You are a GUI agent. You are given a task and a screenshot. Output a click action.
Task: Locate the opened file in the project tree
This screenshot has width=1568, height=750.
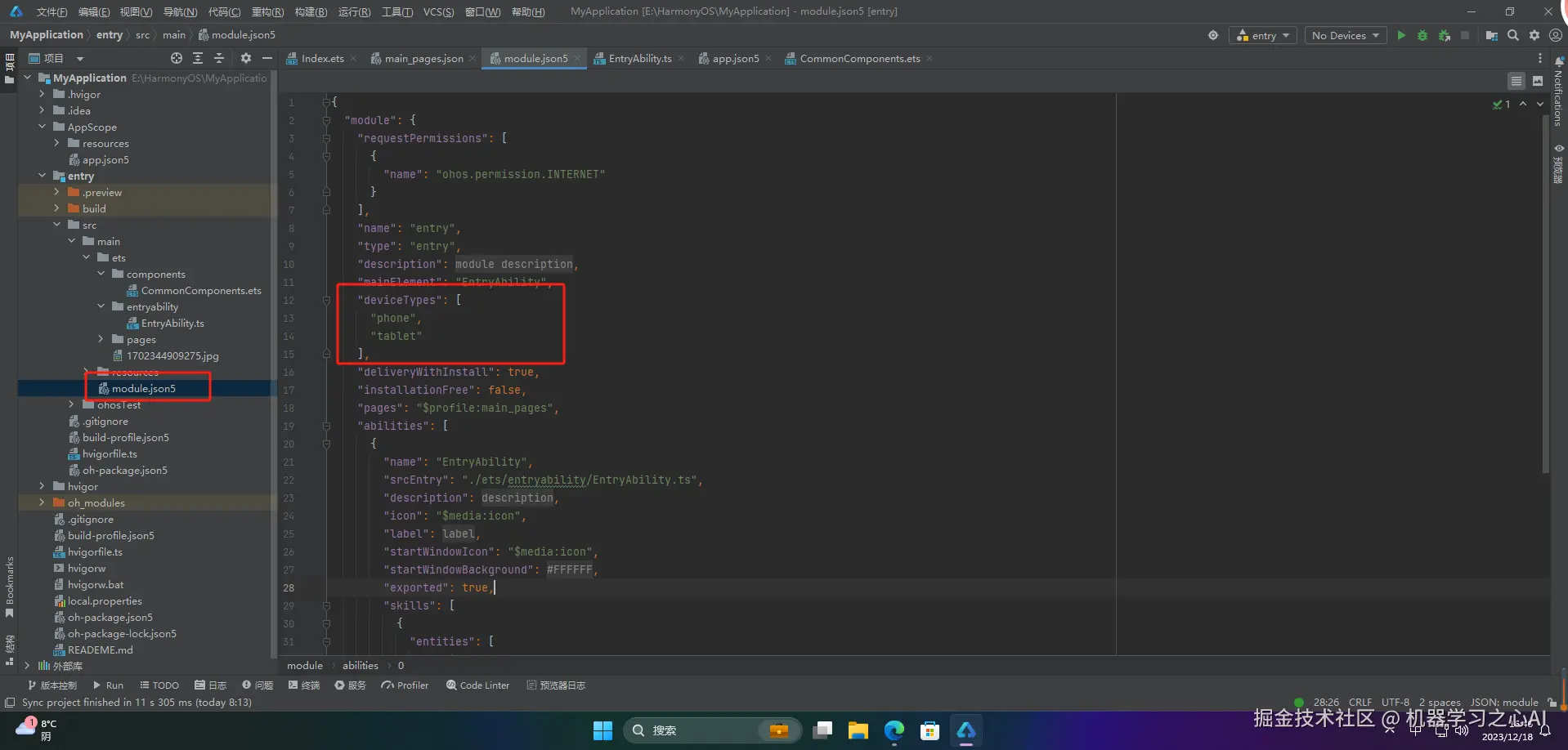coord(177,58)
